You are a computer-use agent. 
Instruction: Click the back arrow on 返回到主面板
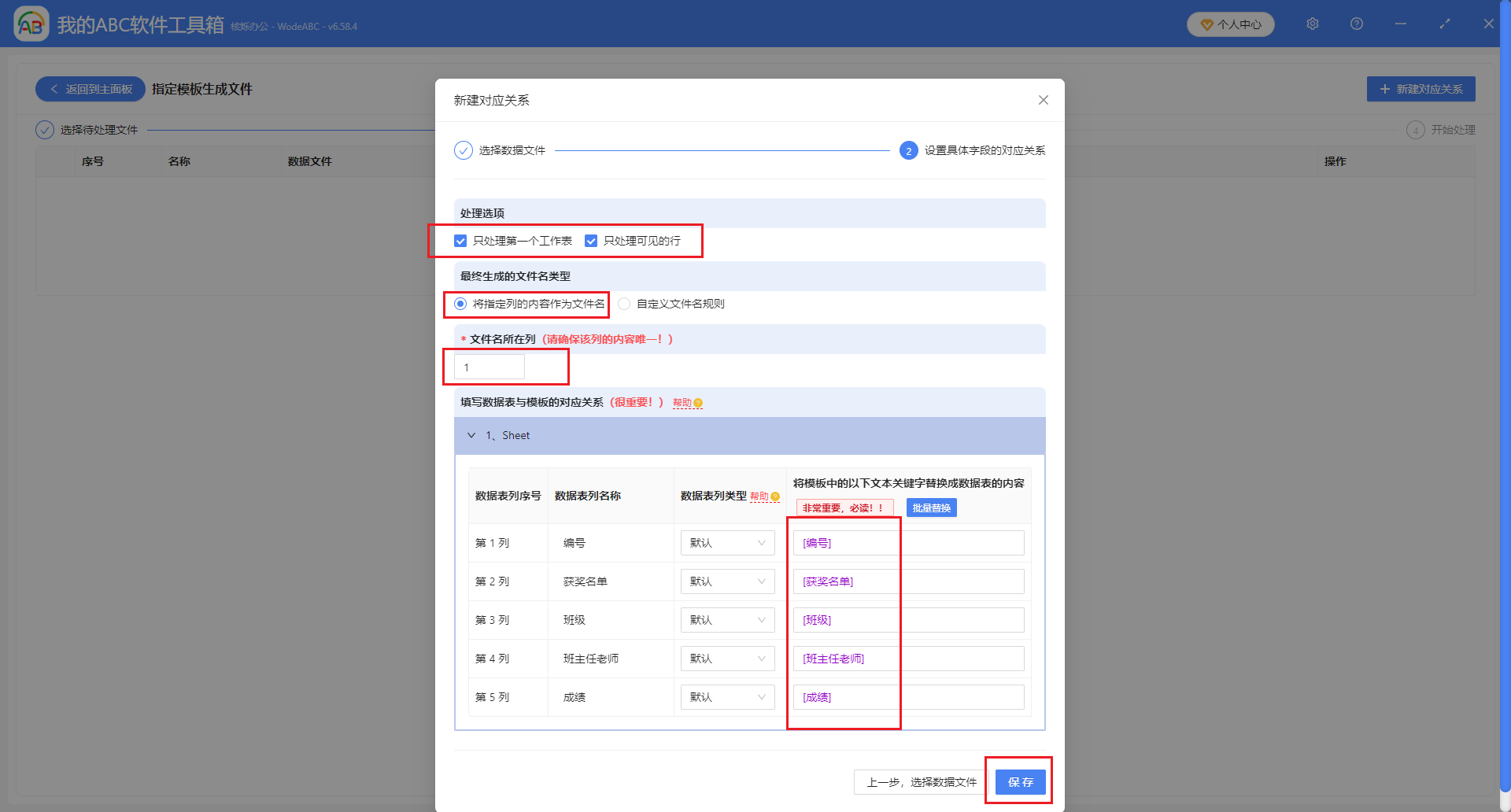54,89
